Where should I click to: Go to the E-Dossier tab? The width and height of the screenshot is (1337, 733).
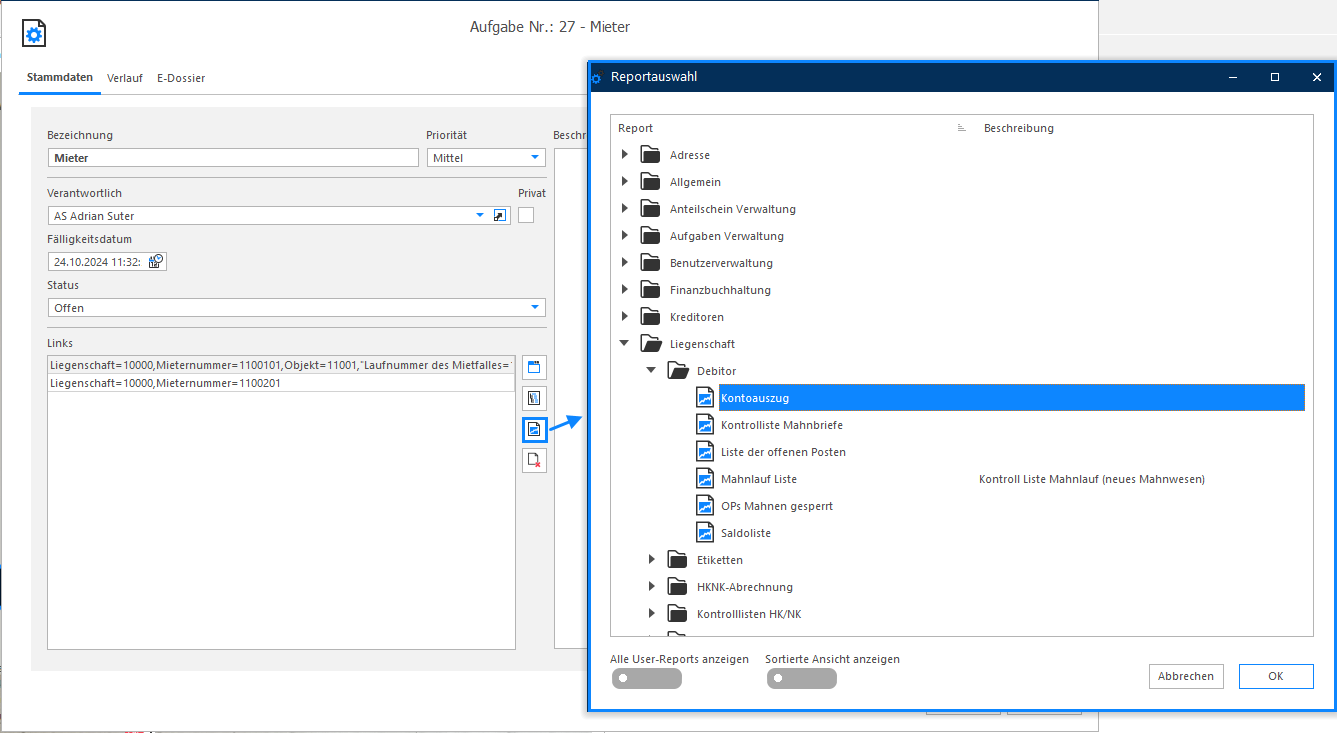[x=181, y=78]
